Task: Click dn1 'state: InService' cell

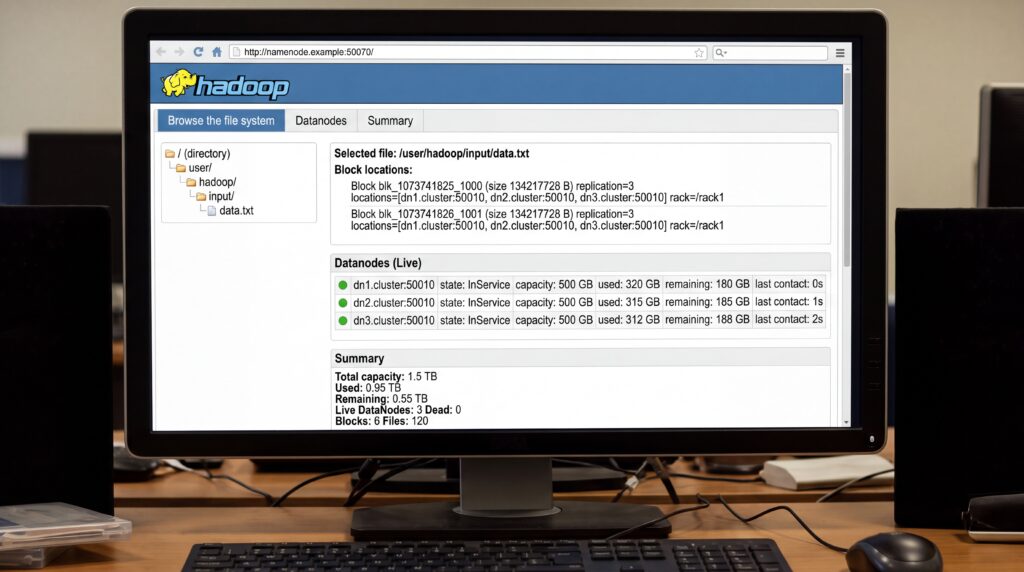Action: [x=475, y=285]
